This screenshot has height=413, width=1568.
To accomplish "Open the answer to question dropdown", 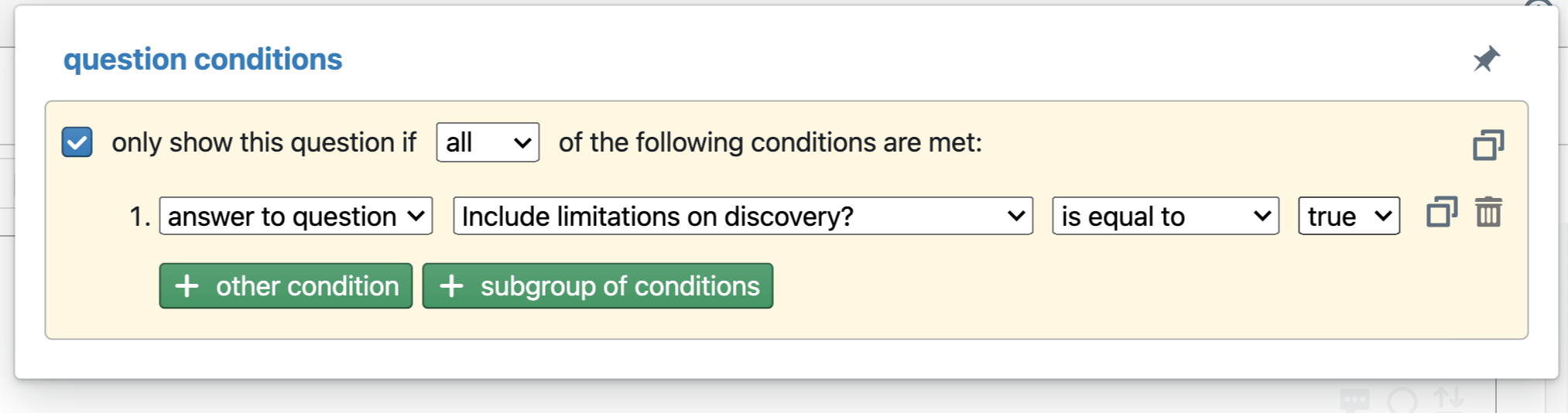I will coord(296,216).
